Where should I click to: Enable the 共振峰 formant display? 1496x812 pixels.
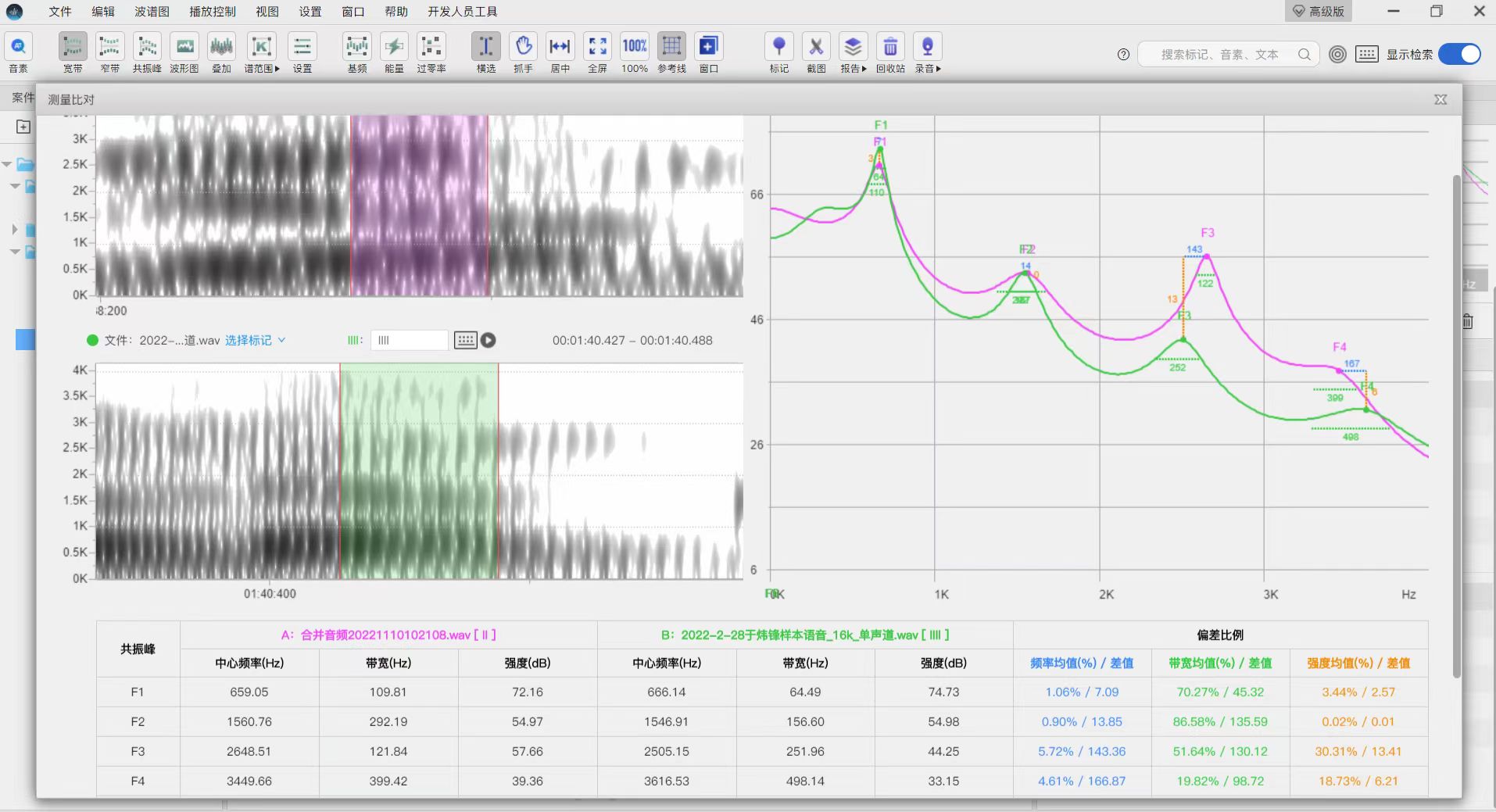[147, 53]
